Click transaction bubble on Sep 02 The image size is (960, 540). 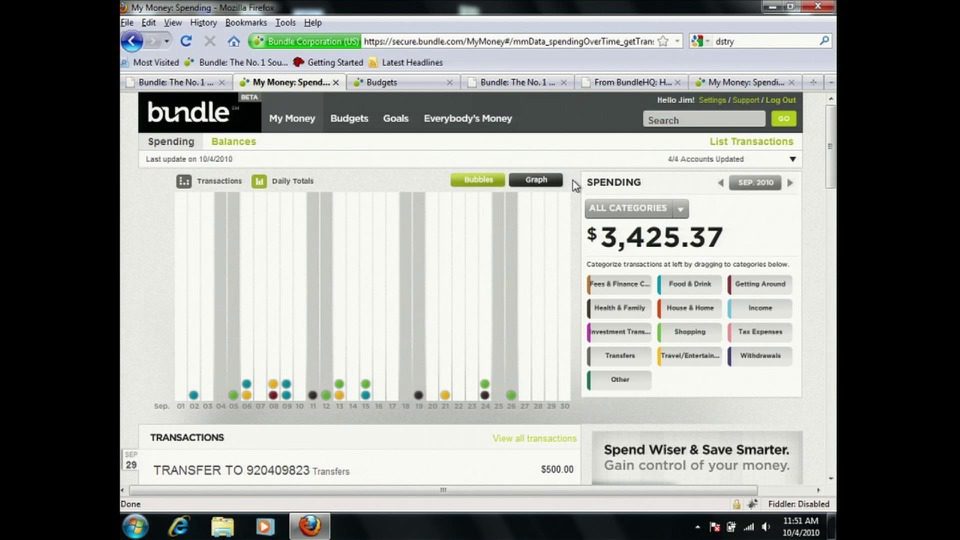[193, 395]
